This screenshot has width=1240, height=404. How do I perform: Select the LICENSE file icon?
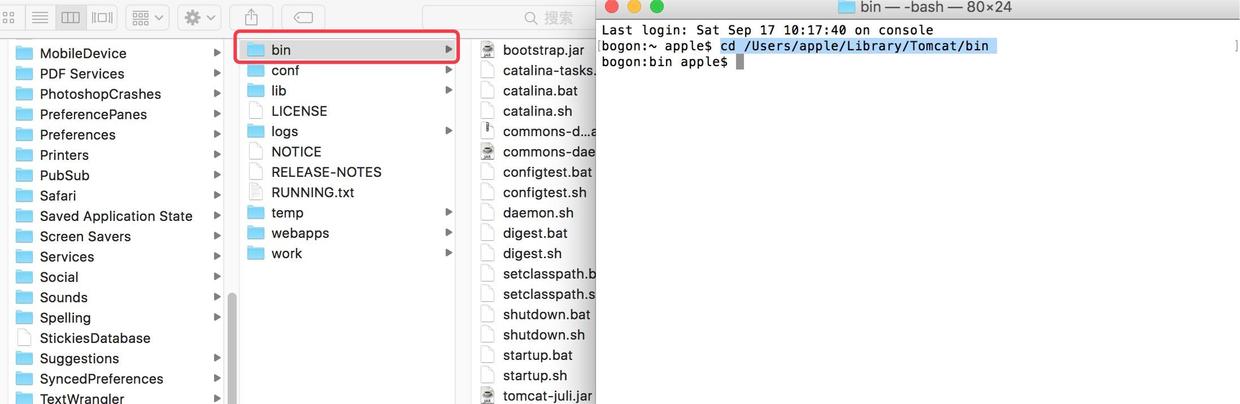[255, 111]
